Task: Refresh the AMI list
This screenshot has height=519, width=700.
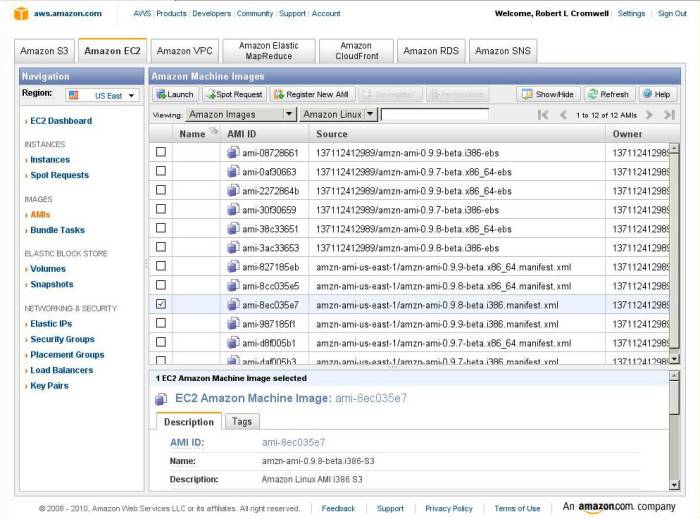Action: point(609,95)
